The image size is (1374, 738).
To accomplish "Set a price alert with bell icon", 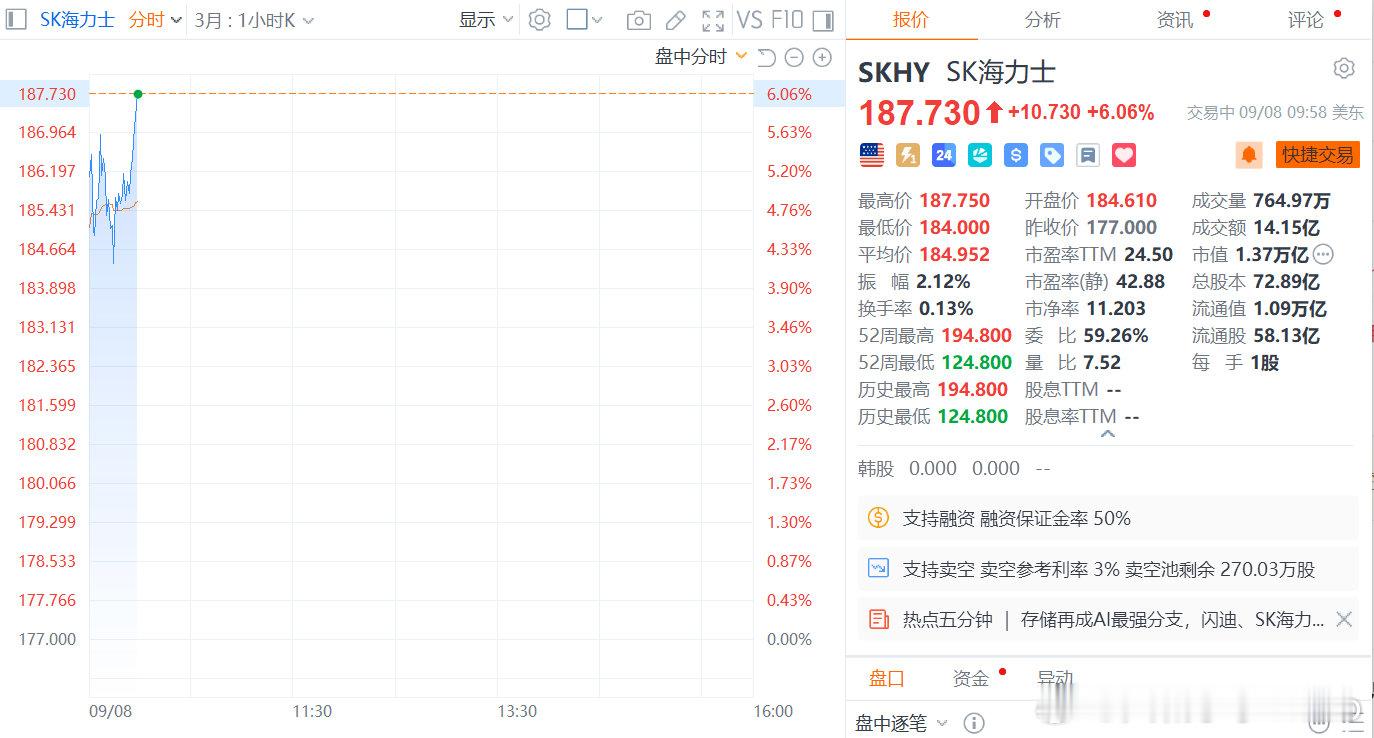I will pos(1249,155).
